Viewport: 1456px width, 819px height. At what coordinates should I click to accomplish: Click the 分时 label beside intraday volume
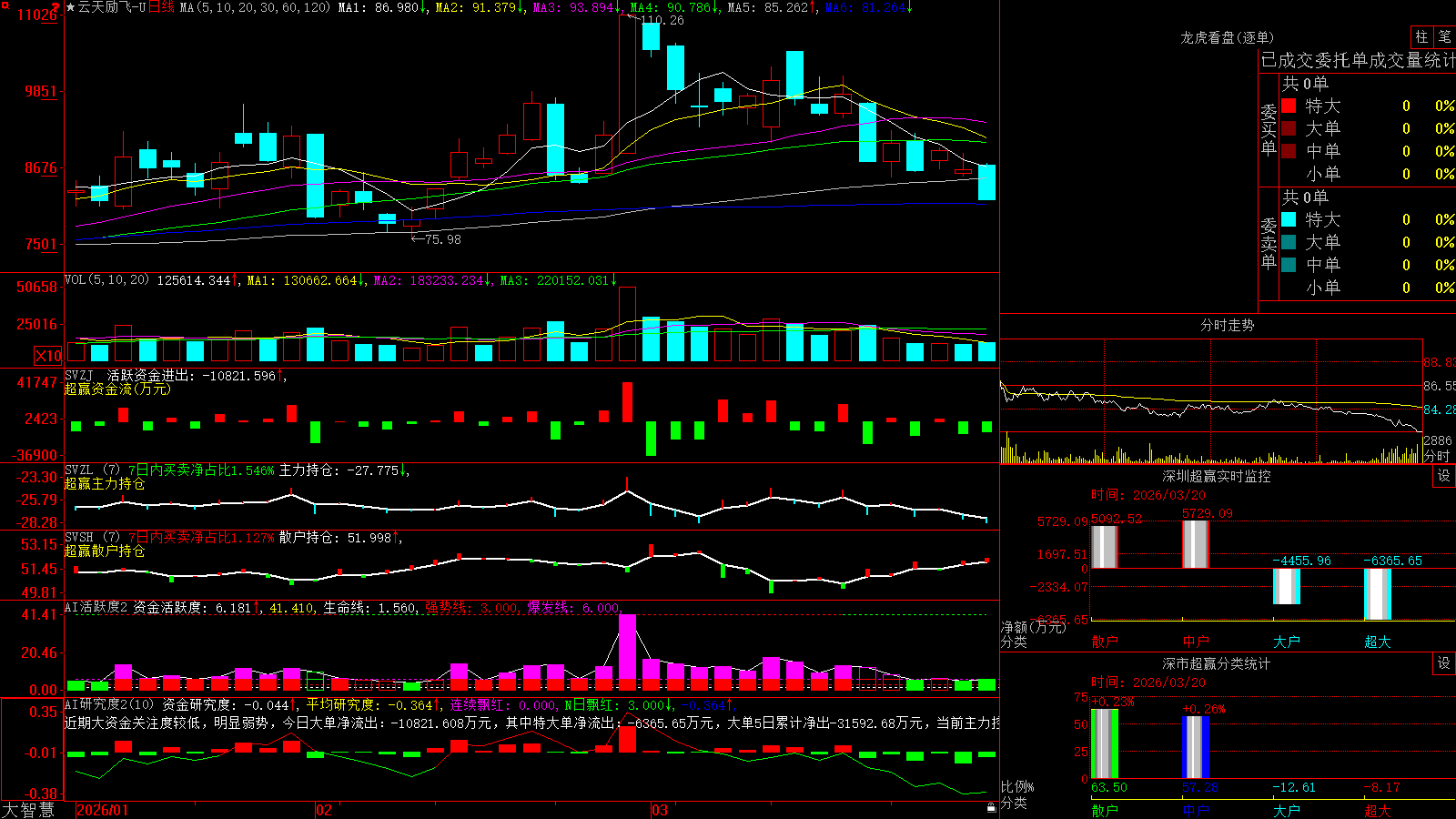[1438, 456]
